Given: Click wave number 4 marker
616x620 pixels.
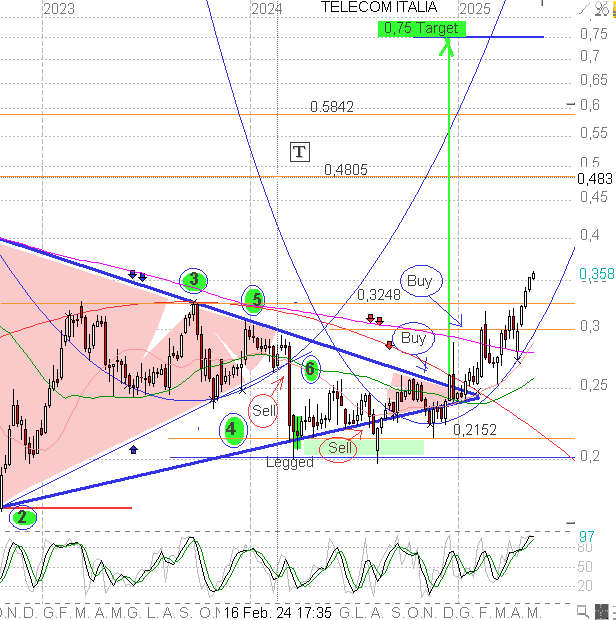Looking at the screenshot, I should point(233,429).
